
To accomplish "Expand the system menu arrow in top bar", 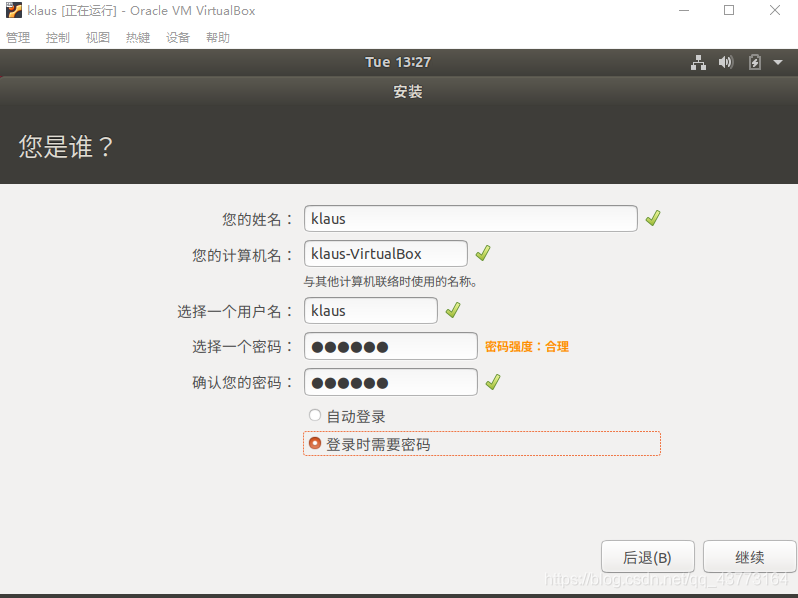I will click(778, 63).
